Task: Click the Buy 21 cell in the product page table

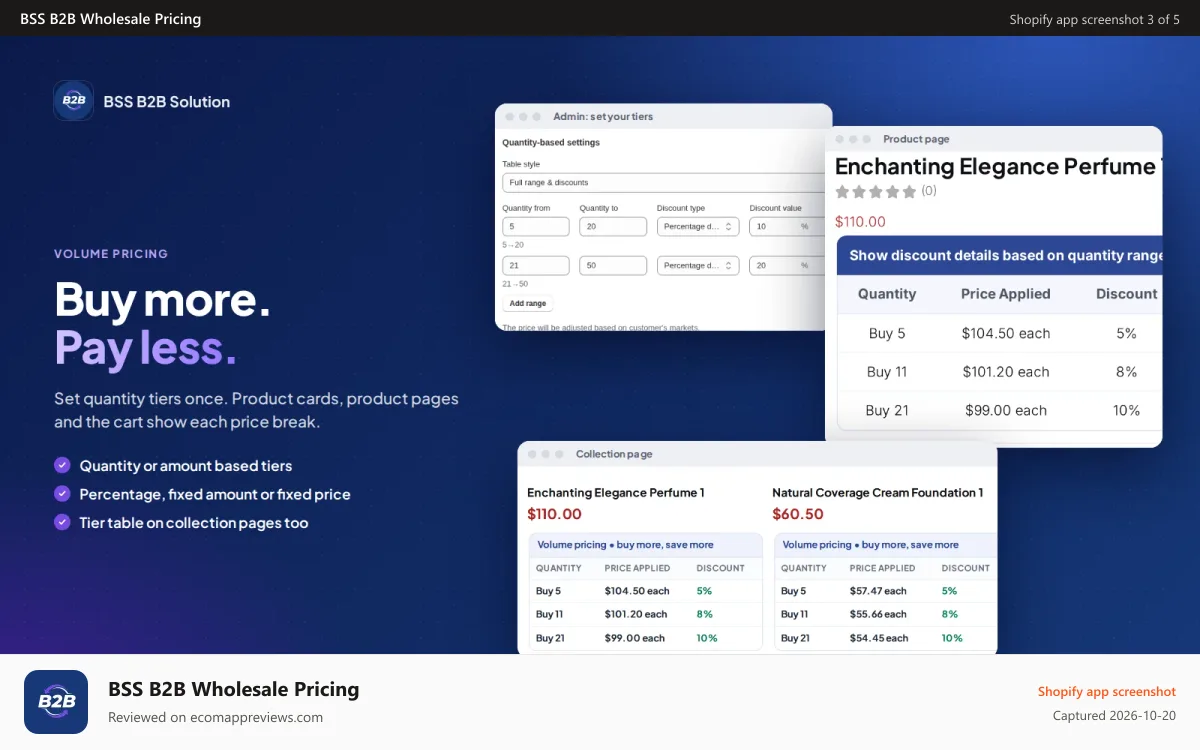Action: (x=887, y=410)
